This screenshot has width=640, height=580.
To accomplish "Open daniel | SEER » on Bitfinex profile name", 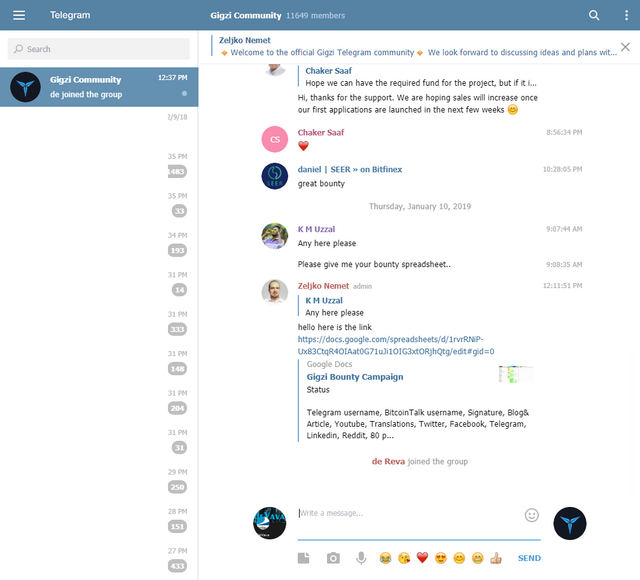I will pyautogui.click(x=350, y=169).
